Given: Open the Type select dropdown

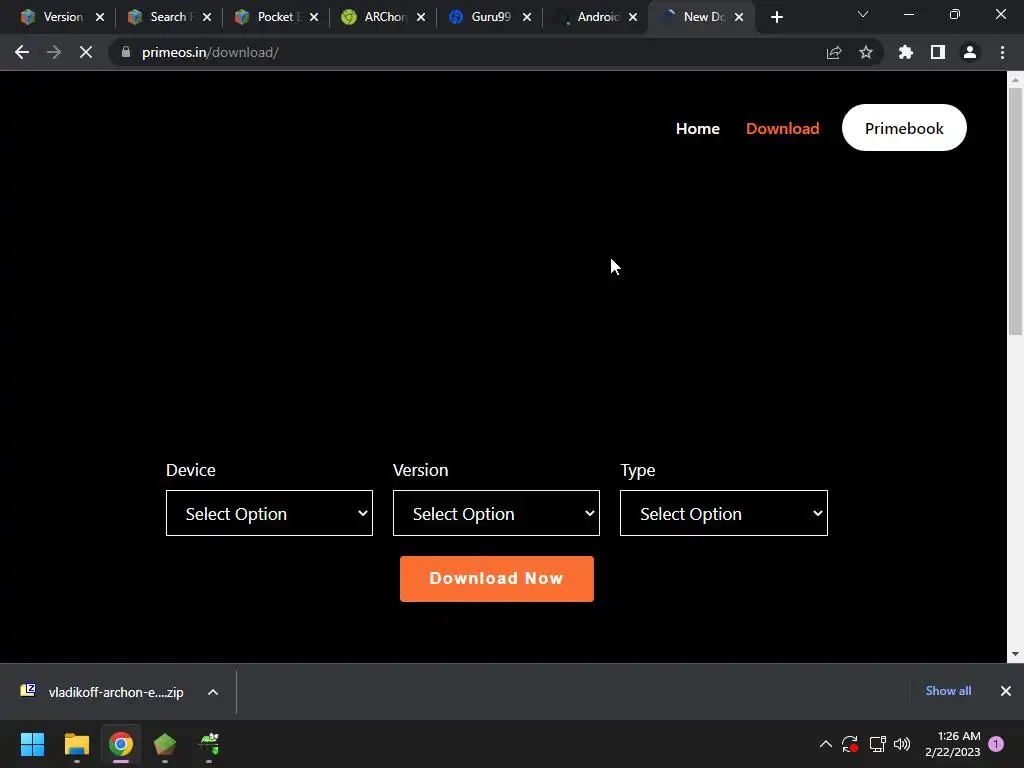Looking at the screenshot, I should tap(724, 513).
